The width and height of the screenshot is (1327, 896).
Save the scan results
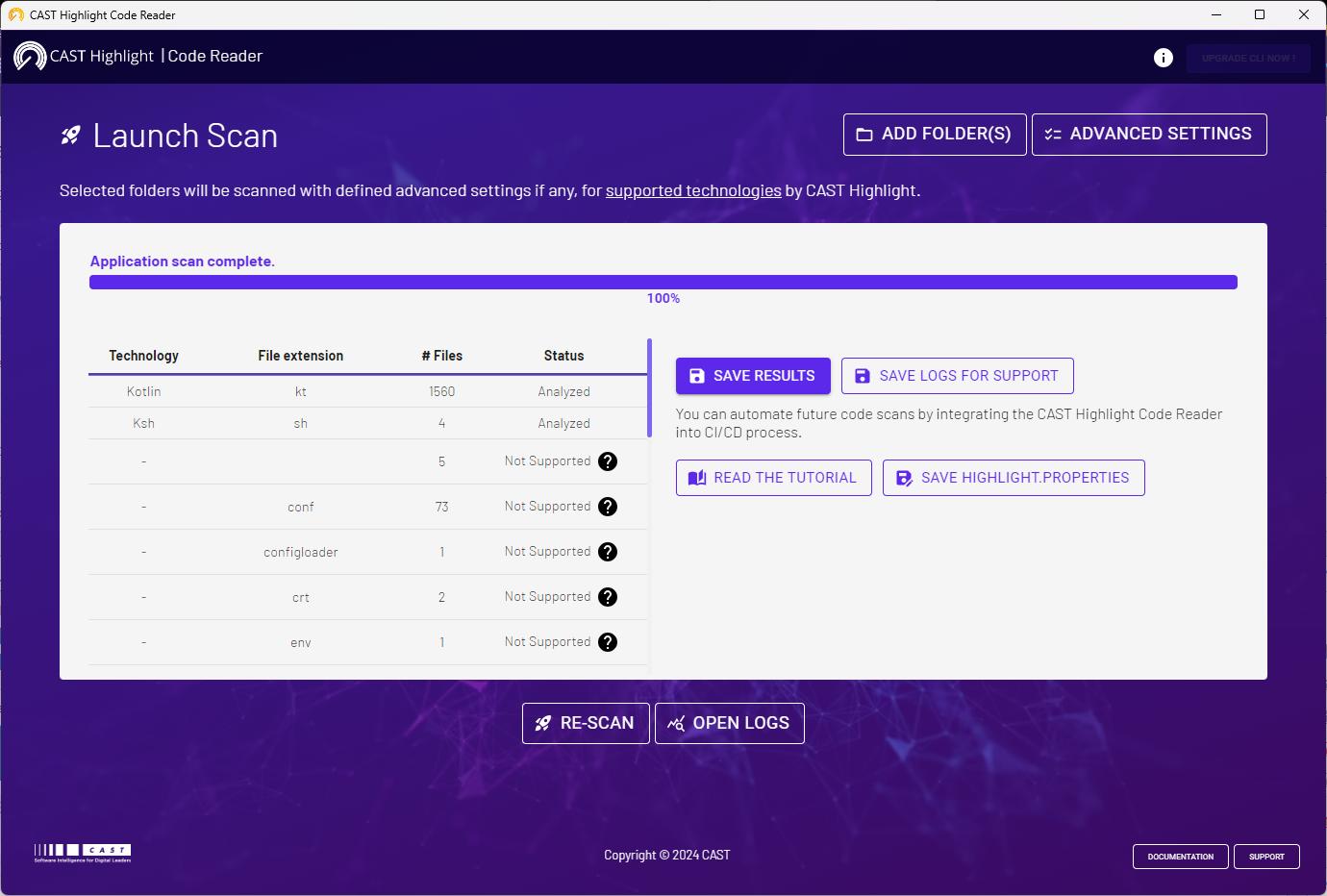pyautogui.click(x=753, y=376)
